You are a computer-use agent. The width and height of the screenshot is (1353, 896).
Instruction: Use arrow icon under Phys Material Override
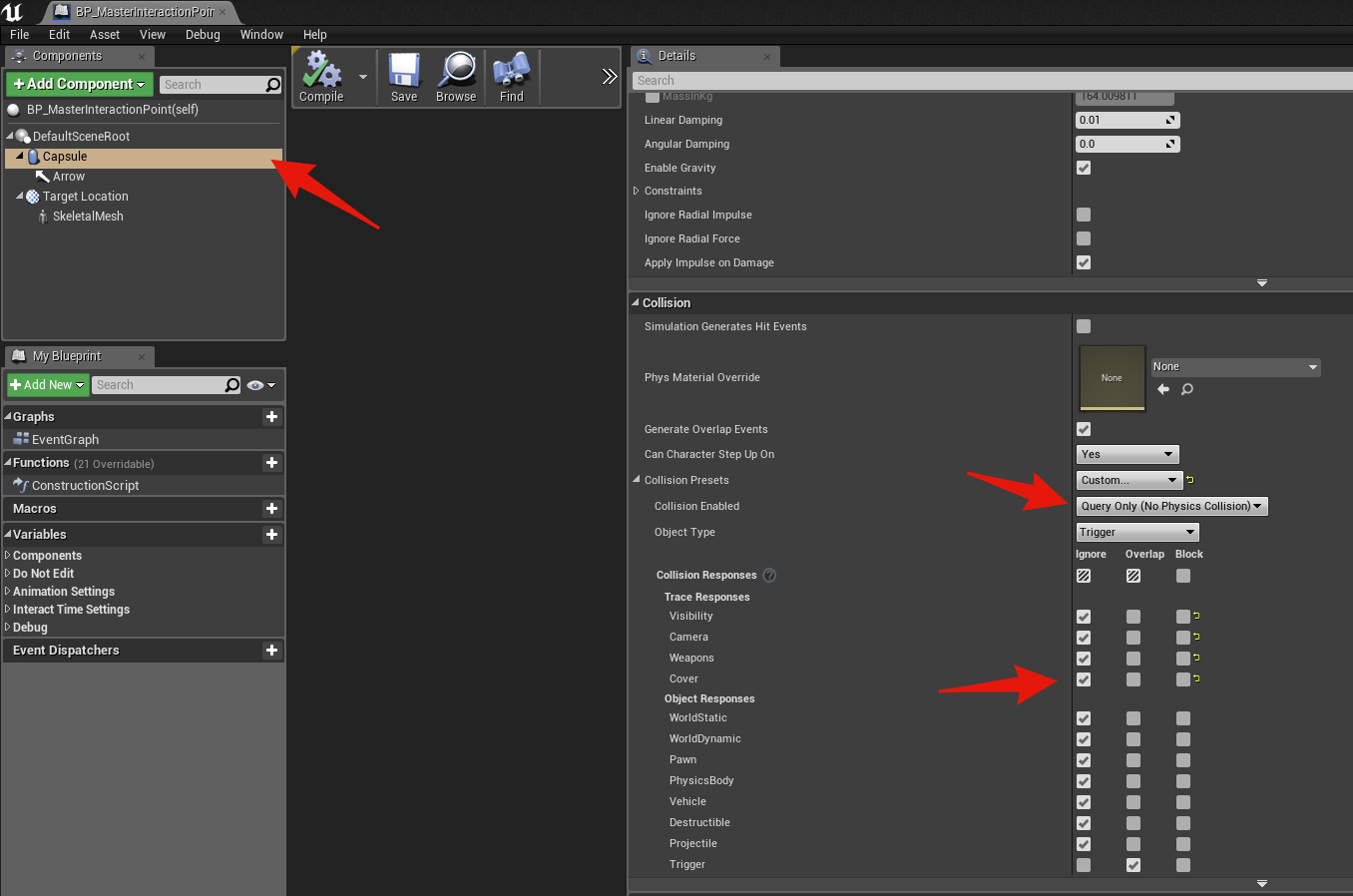tap(1163, 390)
